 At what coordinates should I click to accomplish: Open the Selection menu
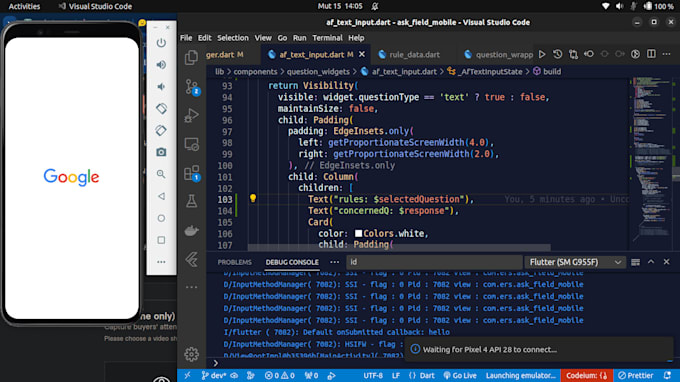pos(232,38)
